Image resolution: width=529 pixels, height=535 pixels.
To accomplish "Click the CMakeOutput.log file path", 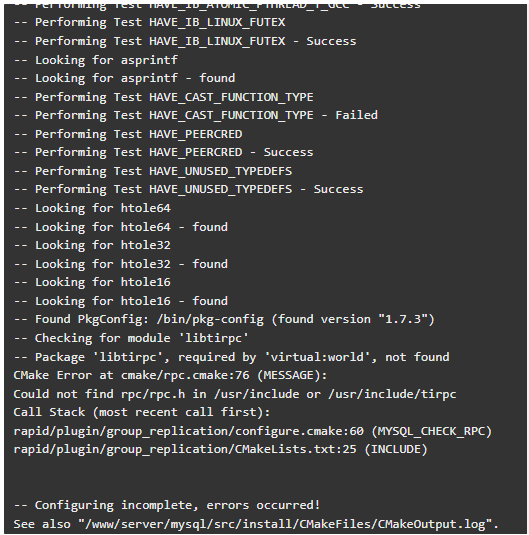I will tap(285, 524).
